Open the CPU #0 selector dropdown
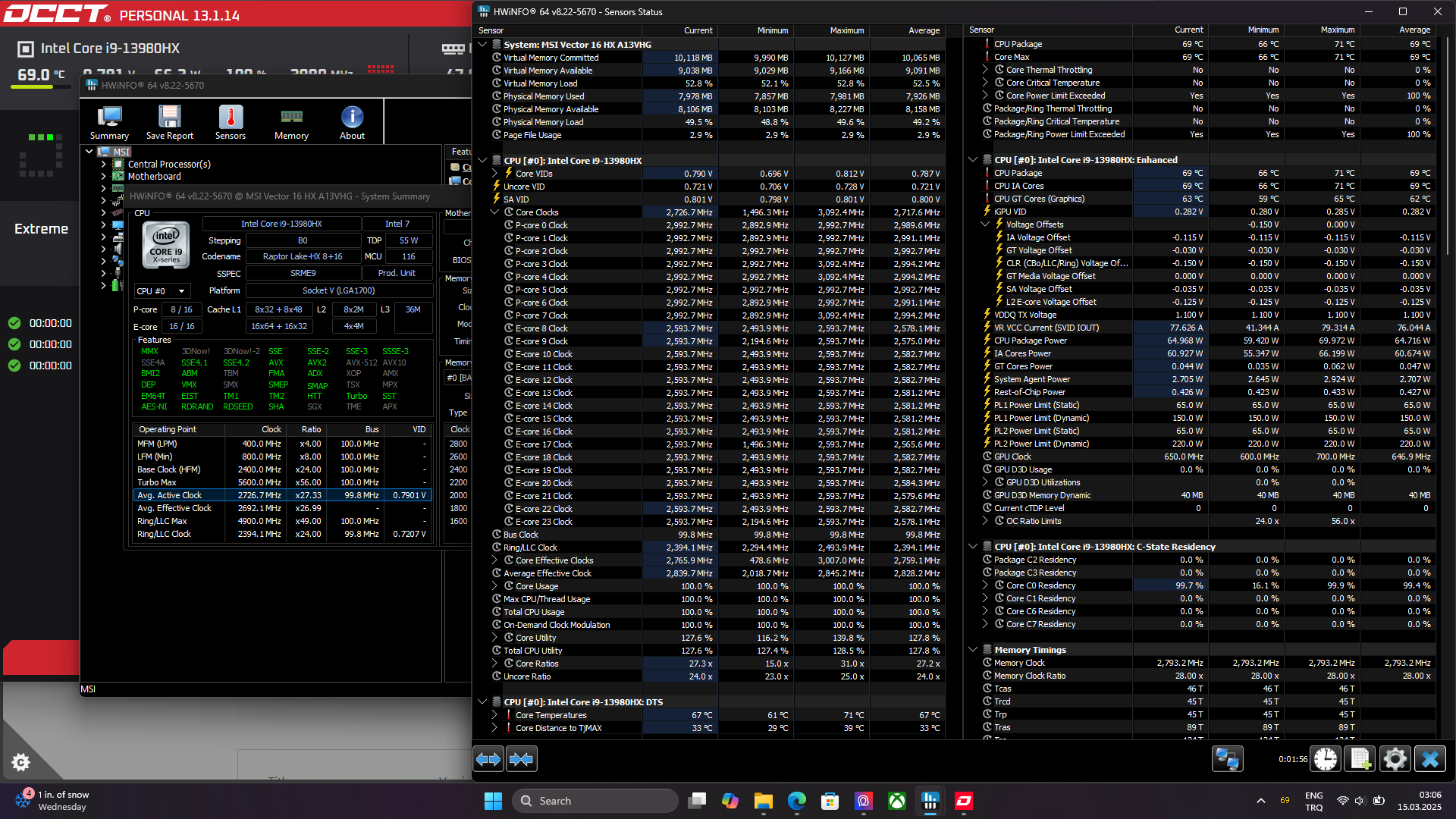1456x819 pixels. tap(162, 291)
